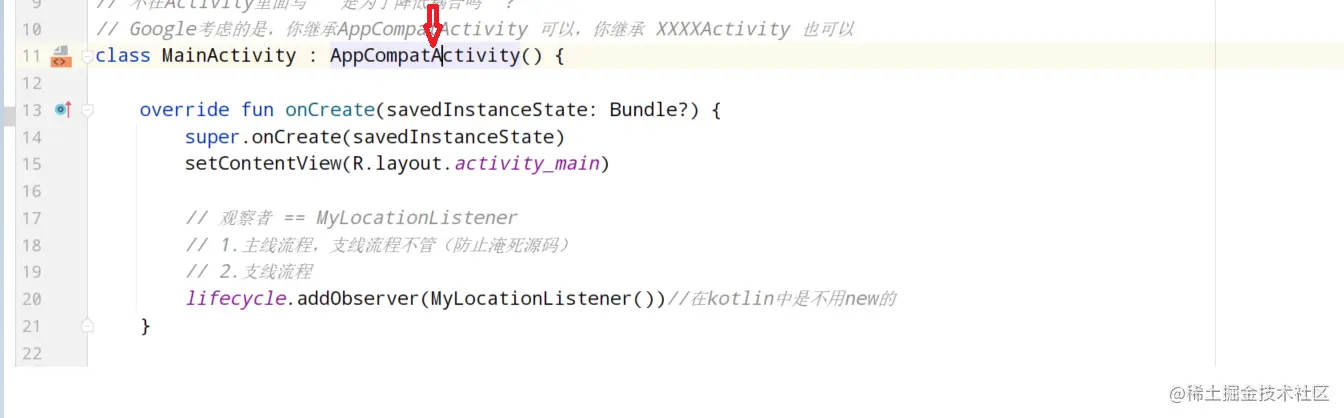The image size is (1344, 418).
Task: Click line number 15 in the gutter
Action: (x=31, y=163)
